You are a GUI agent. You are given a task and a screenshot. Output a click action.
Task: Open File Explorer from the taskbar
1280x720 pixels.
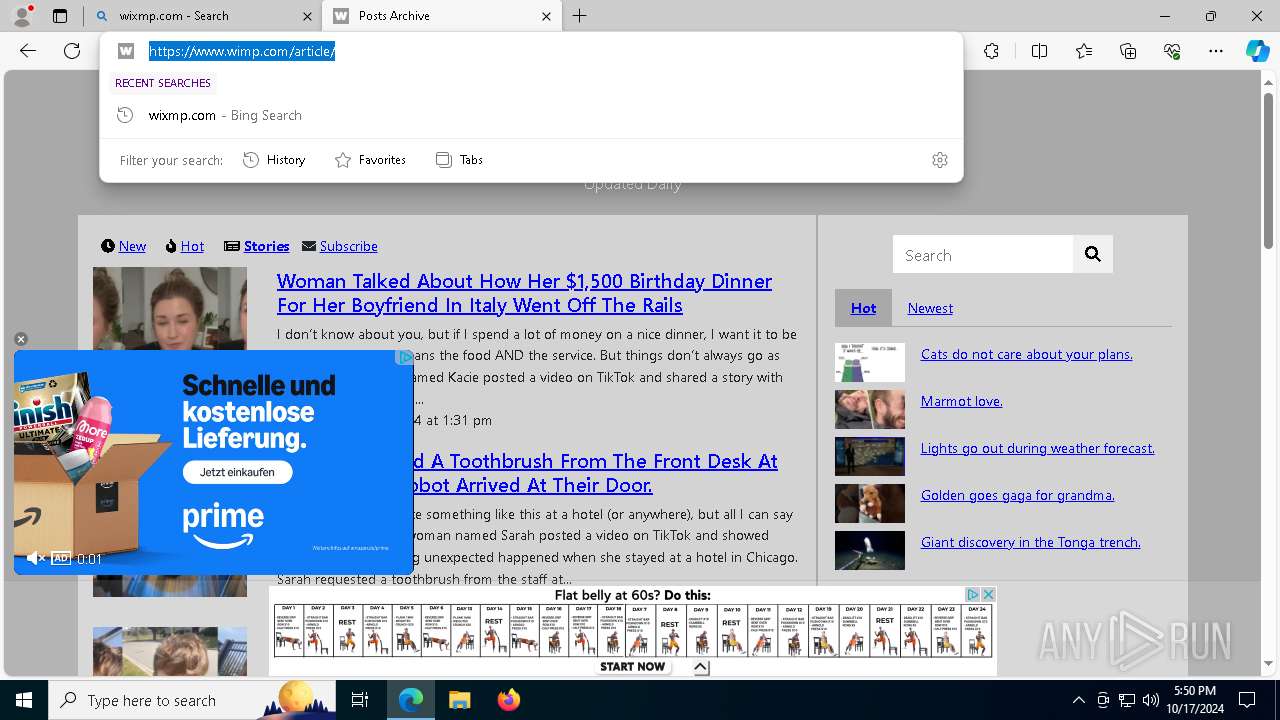click(x=459, y=700)
